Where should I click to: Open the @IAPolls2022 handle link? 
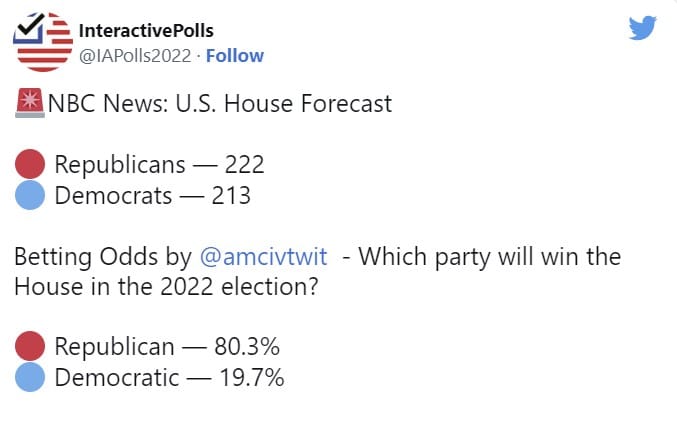coord(135,55)
